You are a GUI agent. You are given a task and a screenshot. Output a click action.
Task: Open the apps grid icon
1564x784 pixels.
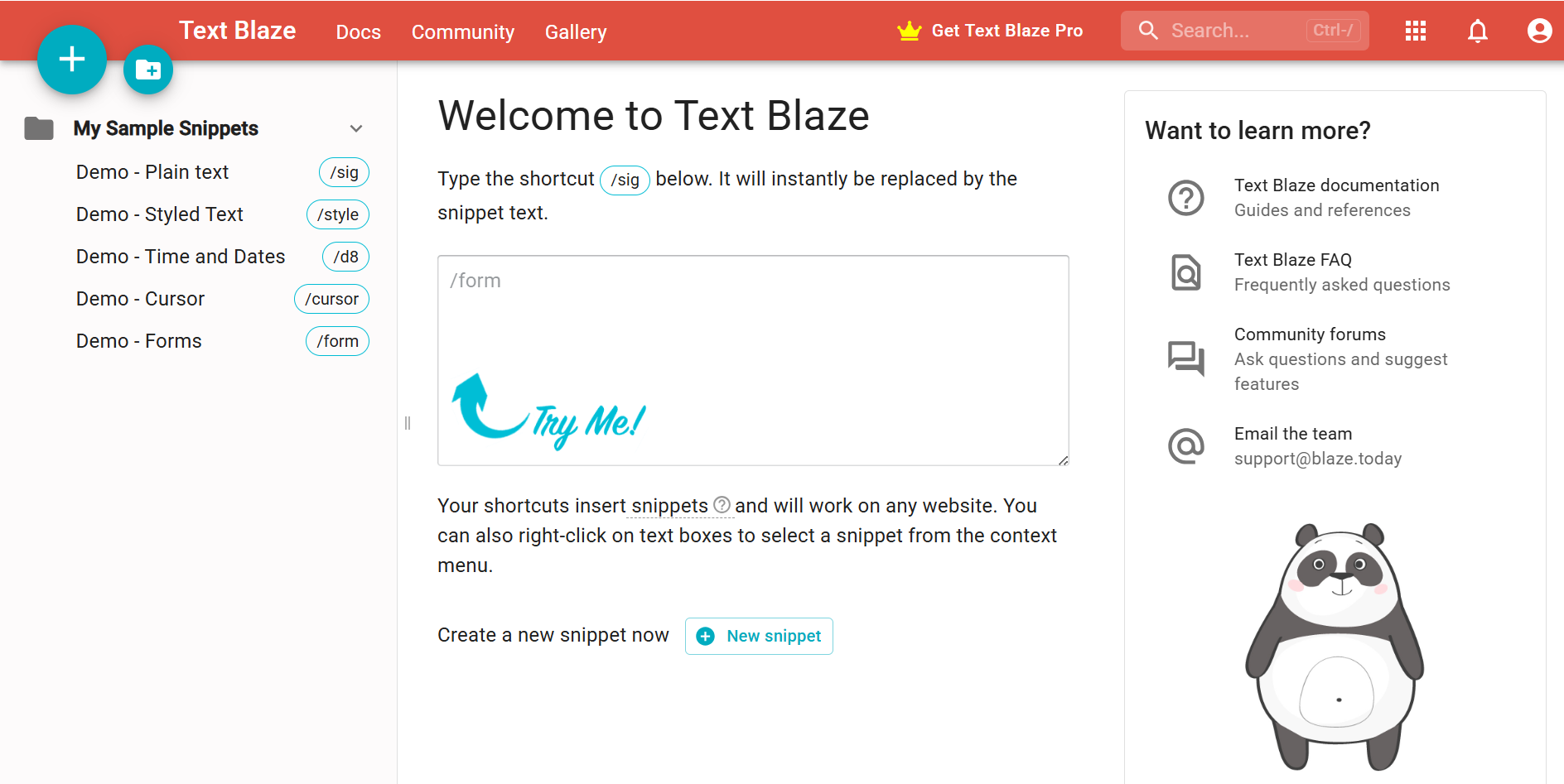point(1416,31)
